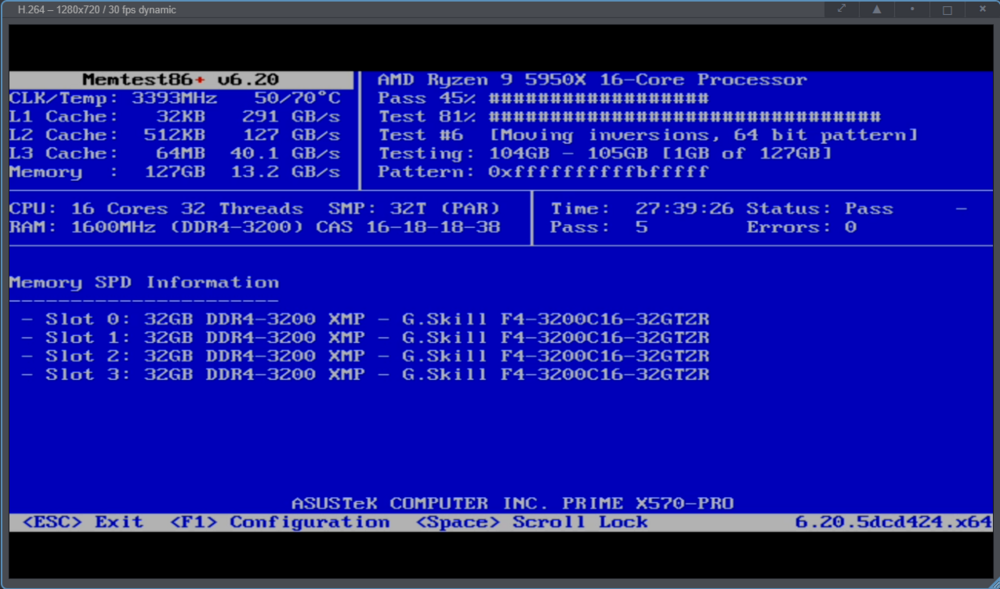Click the Test 81% progress bar
Image resolution: width=1000 pixels, height=589 pixels.
click(x=684, y=117)
